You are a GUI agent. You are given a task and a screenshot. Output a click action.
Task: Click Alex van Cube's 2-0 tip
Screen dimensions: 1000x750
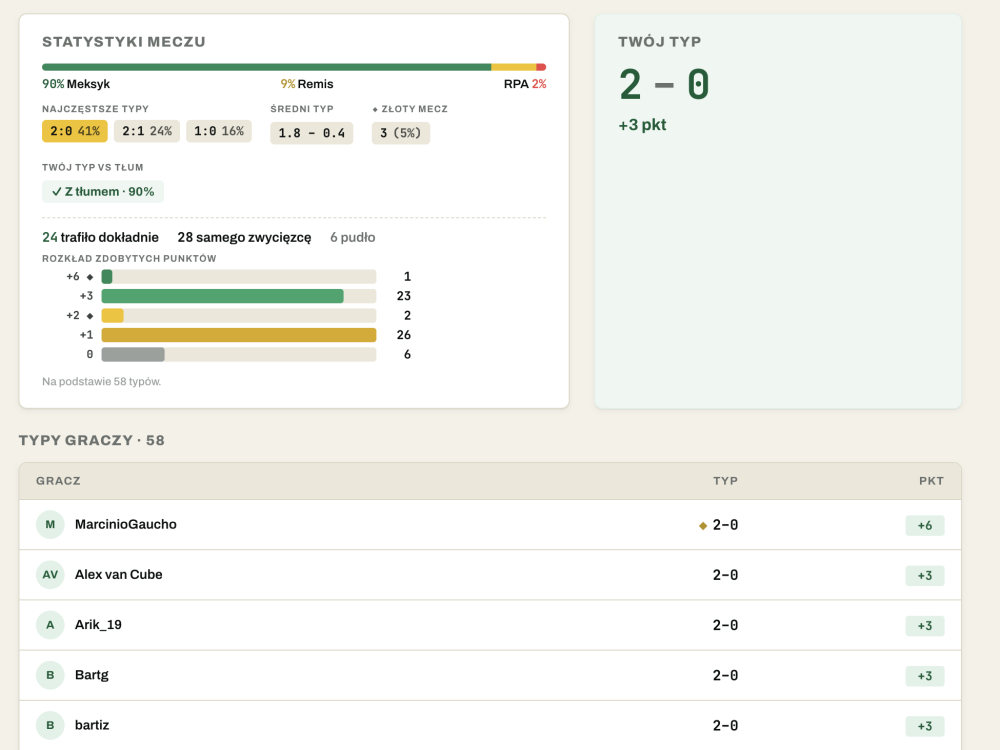tap(725, 575)
